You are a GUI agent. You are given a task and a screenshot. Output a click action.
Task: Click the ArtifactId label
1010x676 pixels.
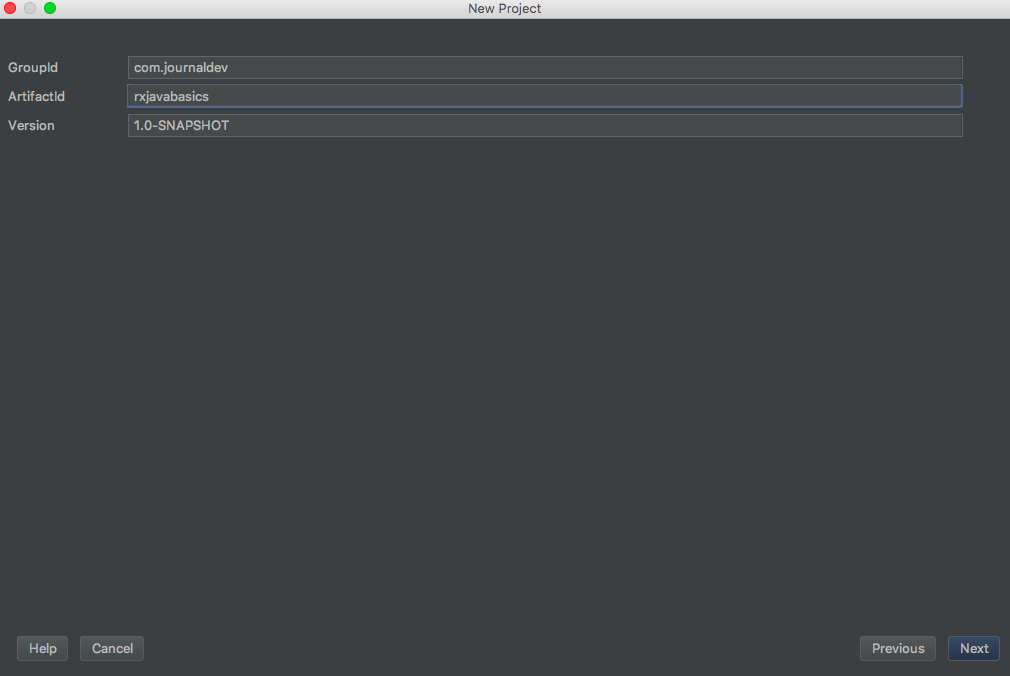click(36, 97)
